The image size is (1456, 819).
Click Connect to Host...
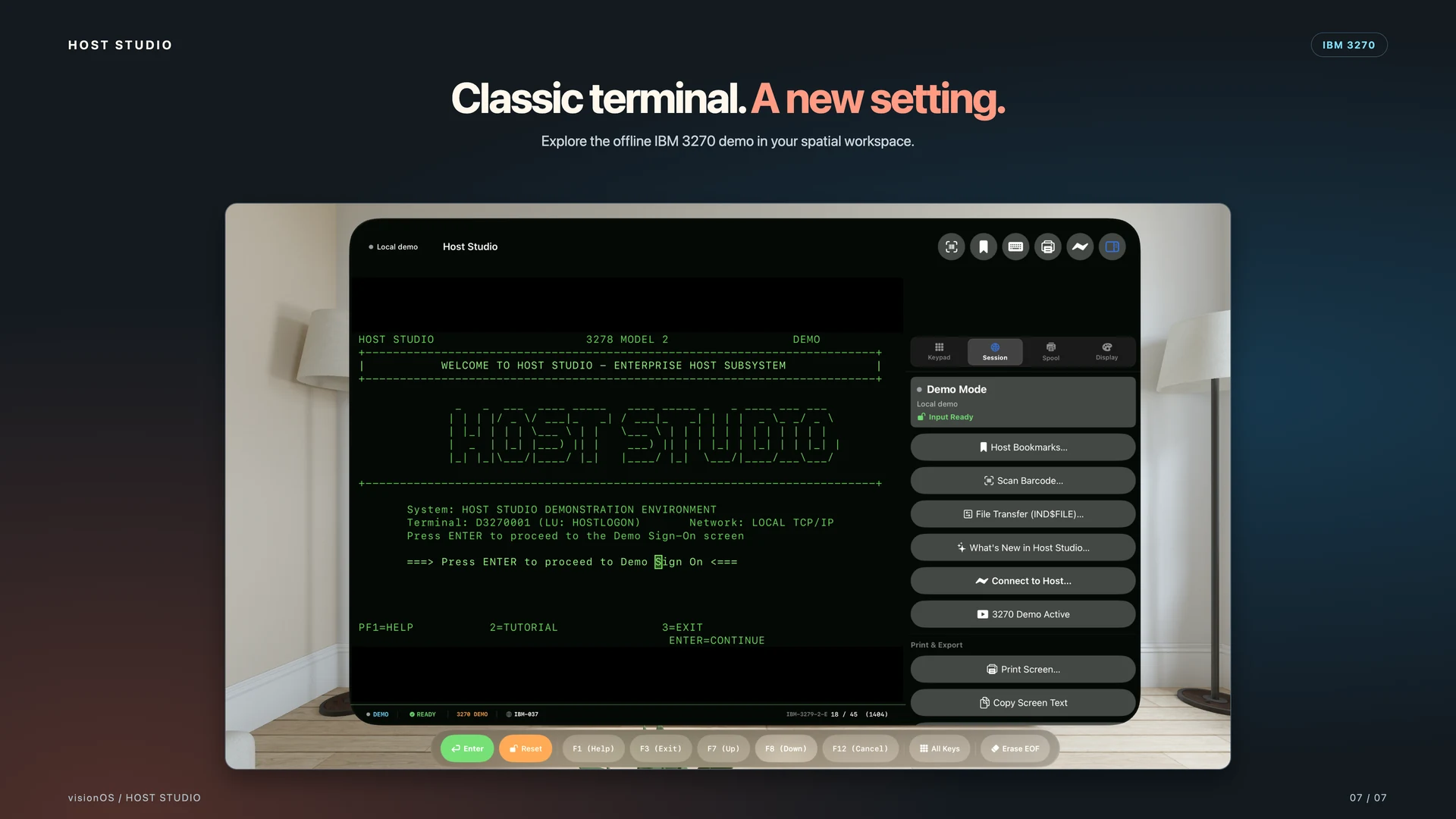point(1023,581)
